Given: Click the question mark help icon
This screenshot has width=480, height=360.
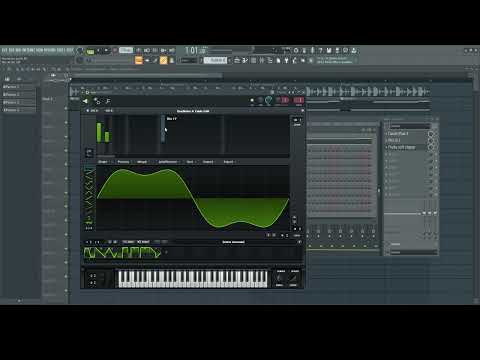Looking at the screenshot, I should [320, 50].
